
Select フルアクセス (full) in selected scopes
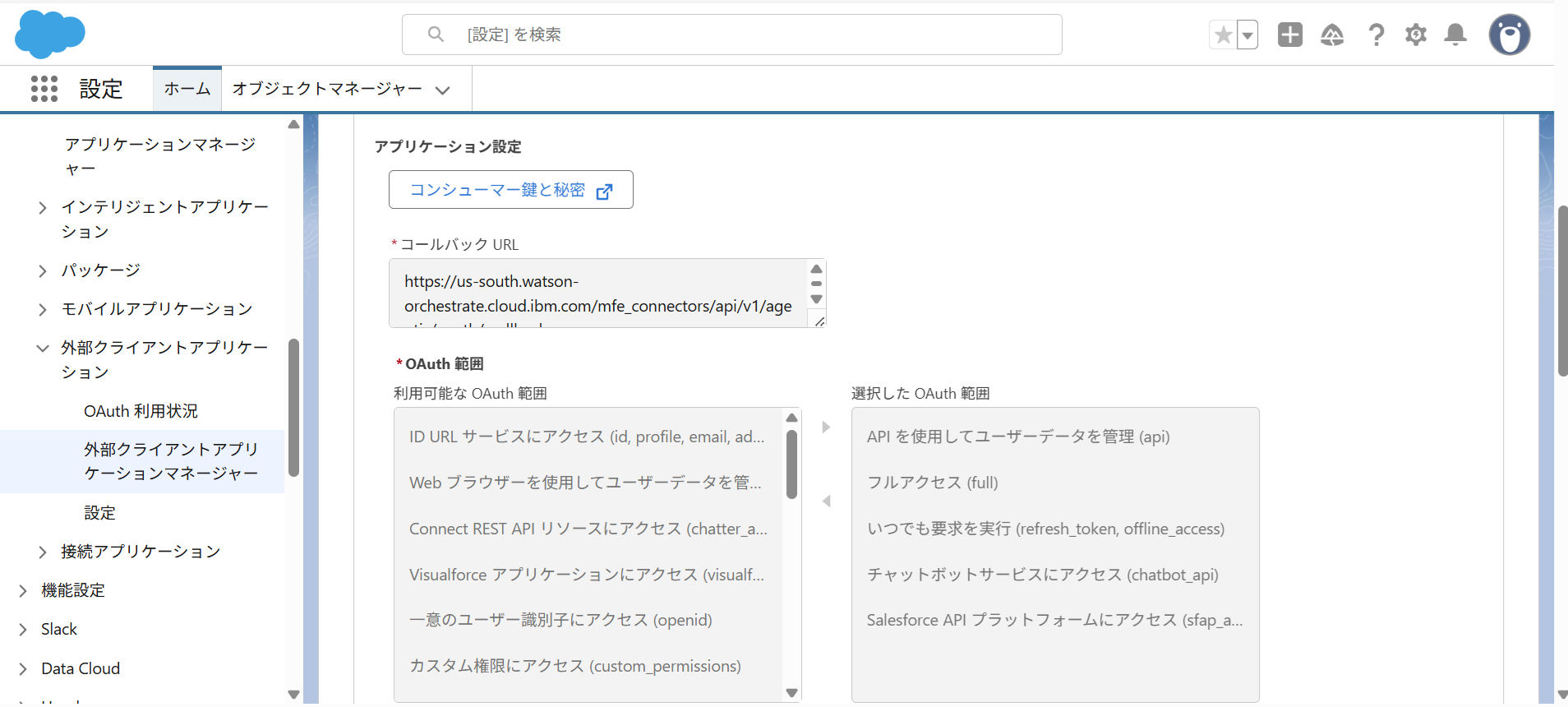click(x=1055, y=483)
